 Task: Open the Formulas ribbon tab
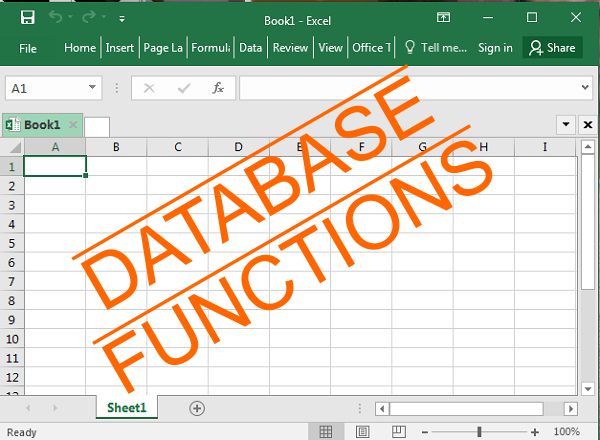(210, 48)
